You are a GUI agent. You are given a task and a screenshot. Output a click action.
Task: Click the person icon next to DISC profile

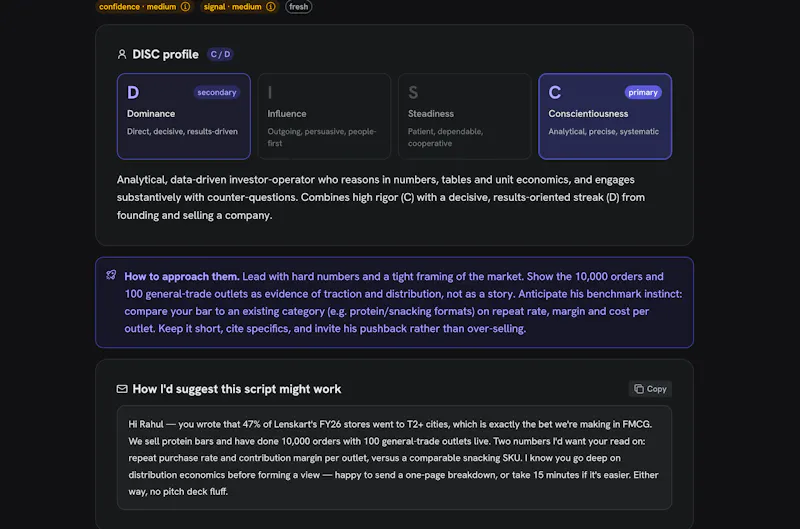[x=122, y=54]
